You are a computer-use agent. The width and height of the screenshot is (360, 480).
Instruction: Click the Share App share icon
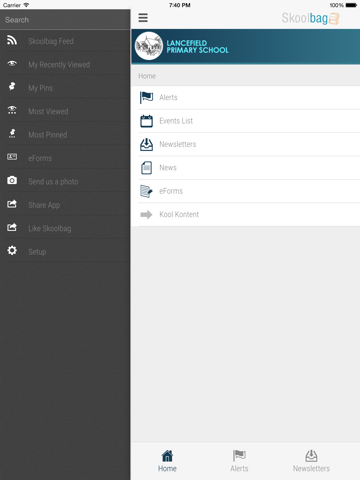(x=12, y=204)
